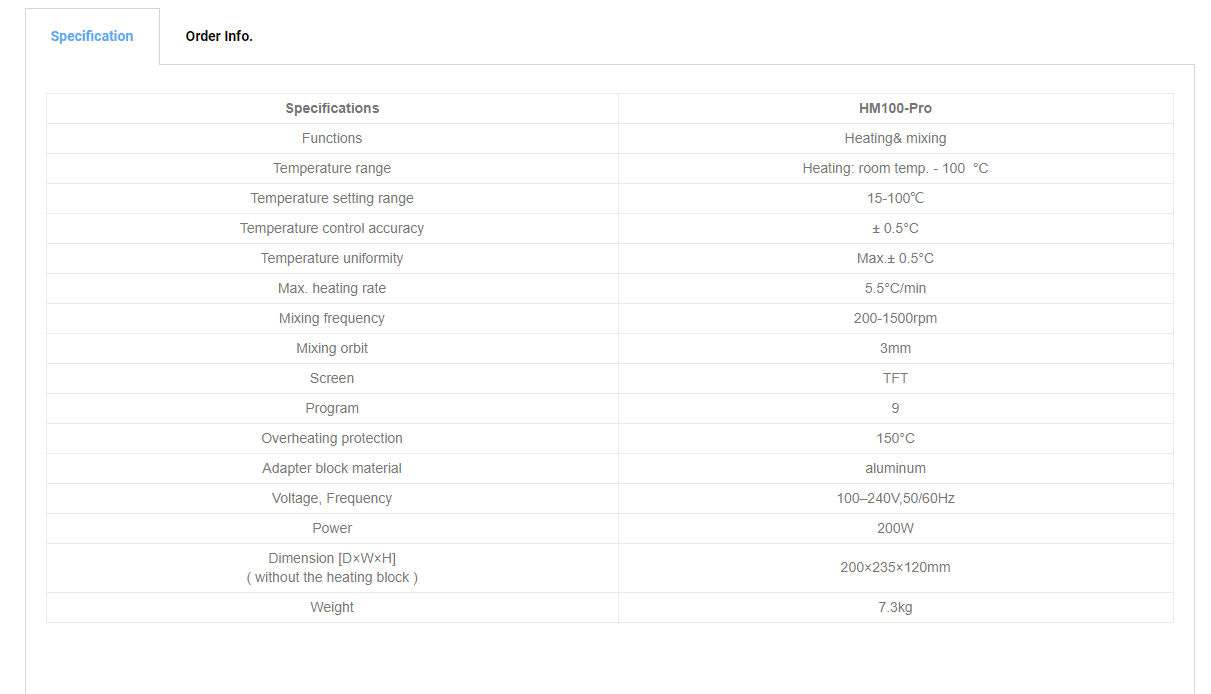1211x694 pixels.
Task: Click the TFT screen value
Action: click(x=895, y=378)
